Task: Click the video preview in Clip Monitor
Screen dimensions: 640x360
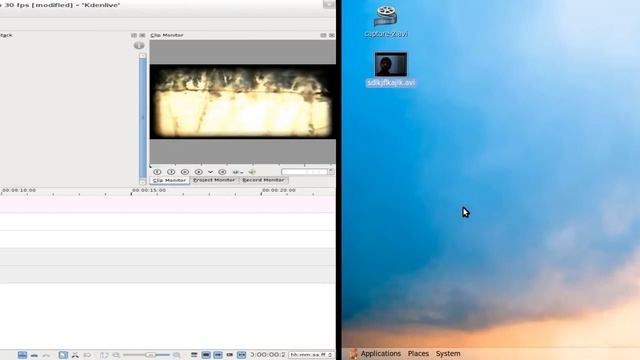Action: [242, 102]
